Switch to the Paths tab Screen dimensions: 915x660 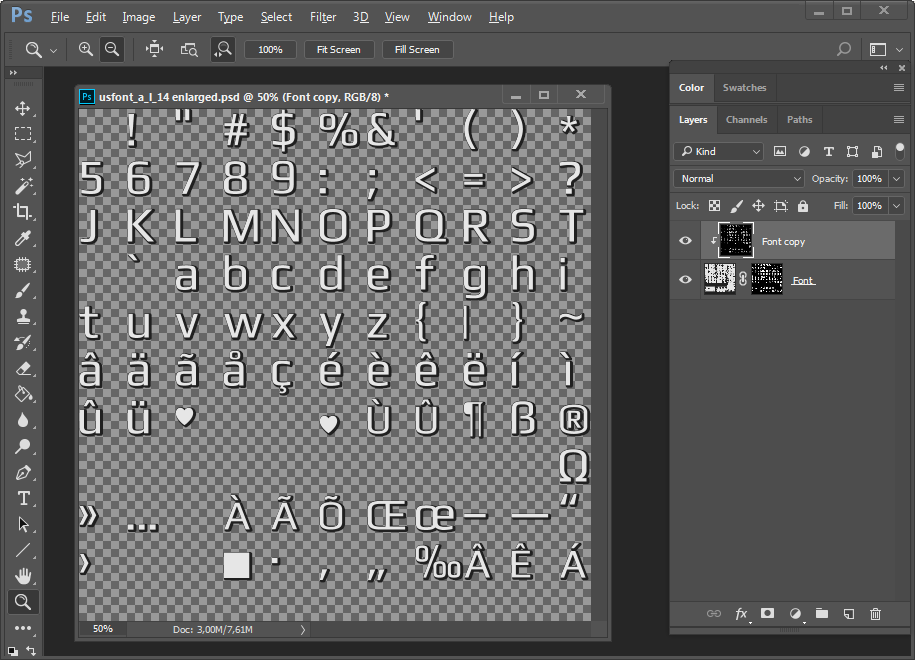point(799,120)
